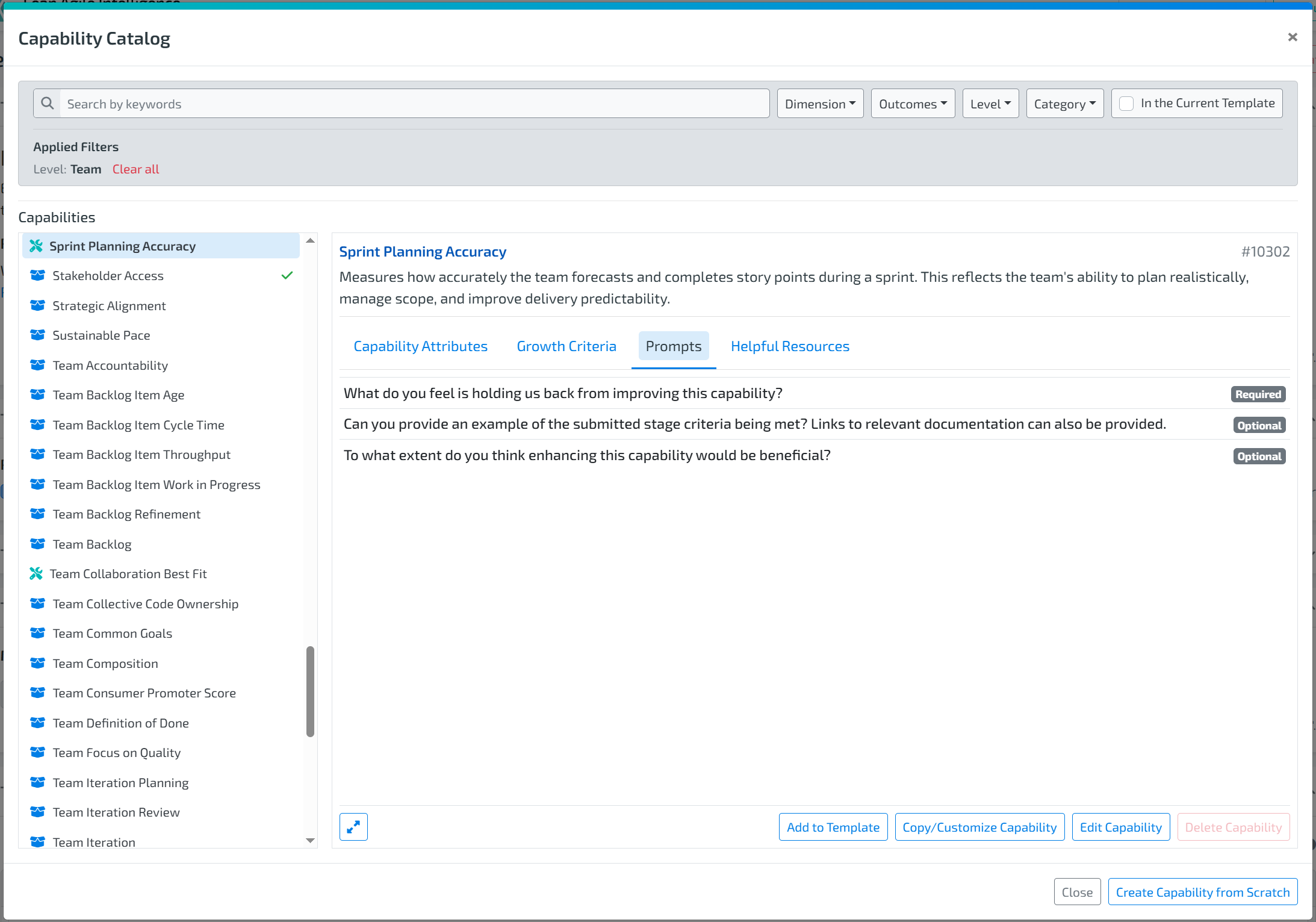The height and width of the screenshot is (922, 1316).
Task: Click the Clear all filters link
Action: click(x=135, y=169)
